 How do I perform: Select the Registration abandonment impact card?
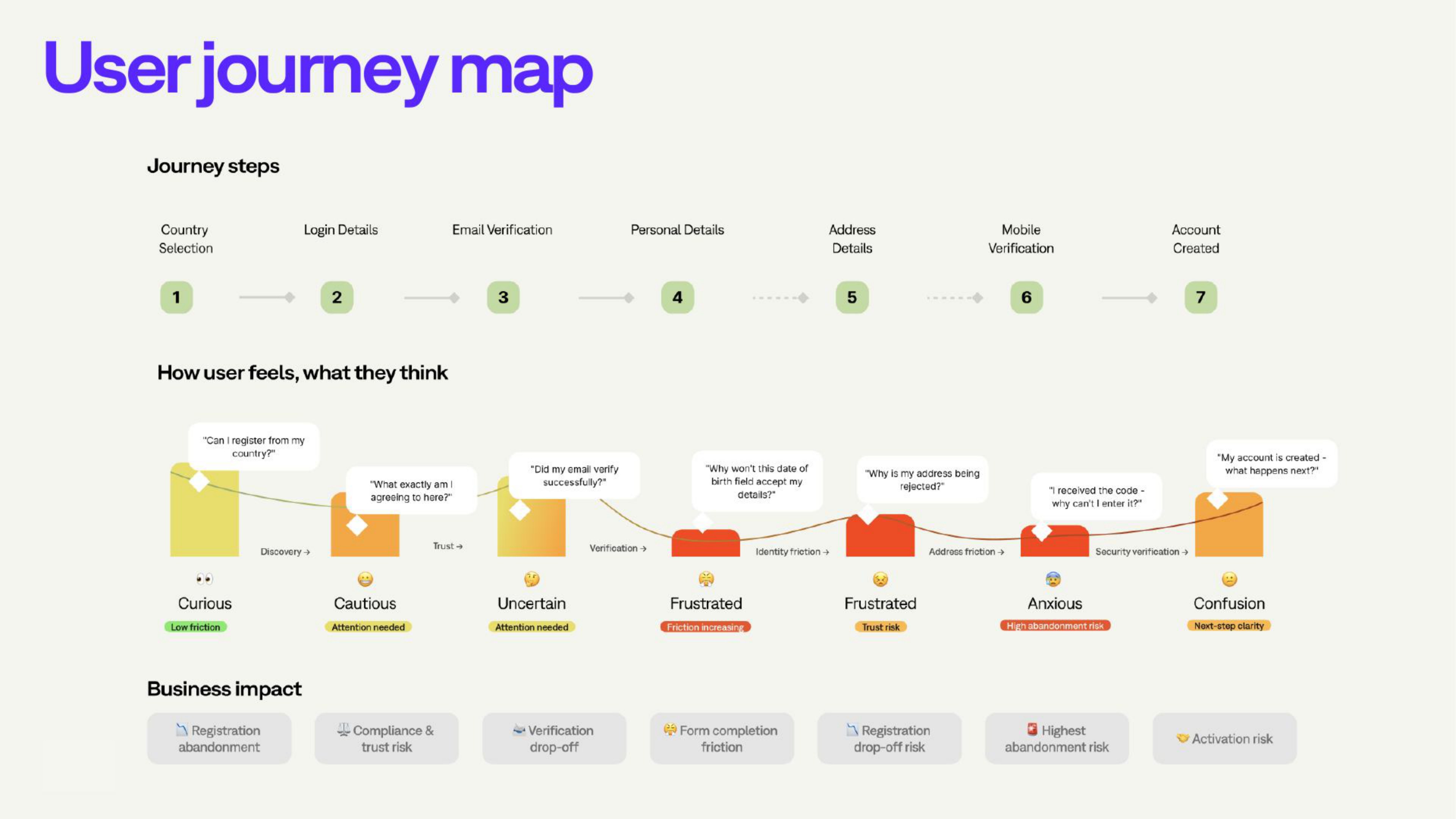tap(219, 738)
